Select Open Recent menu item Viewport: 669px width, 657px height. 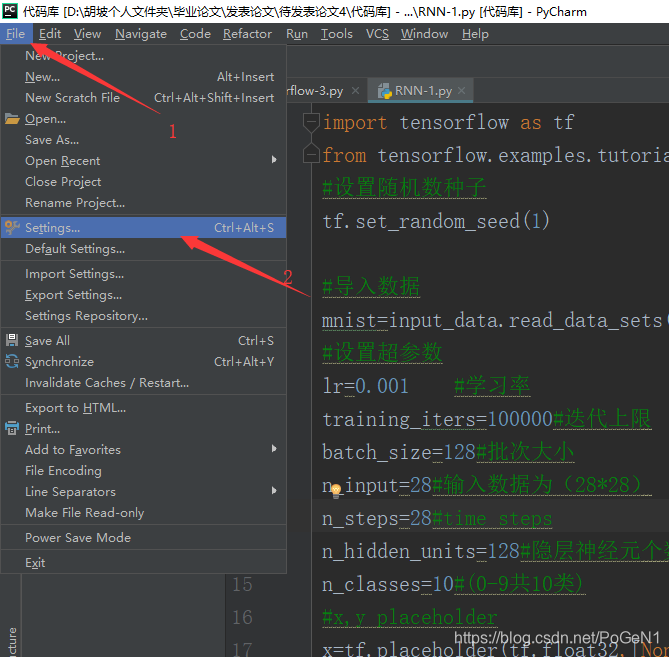click(x=143, y=160)
